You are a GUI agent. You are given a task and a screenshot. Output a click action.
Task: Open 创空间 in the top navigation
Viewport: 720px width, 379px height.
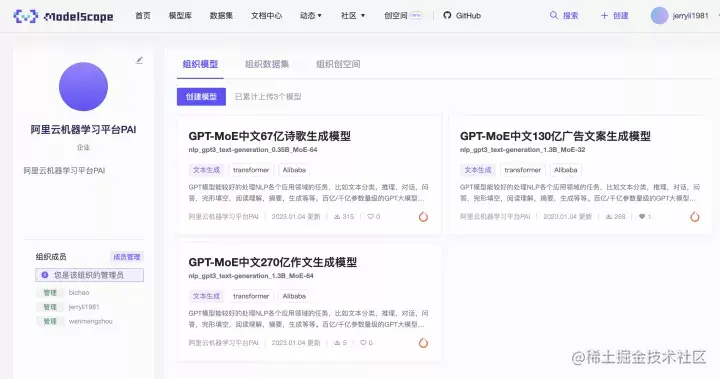click(396, 16)
